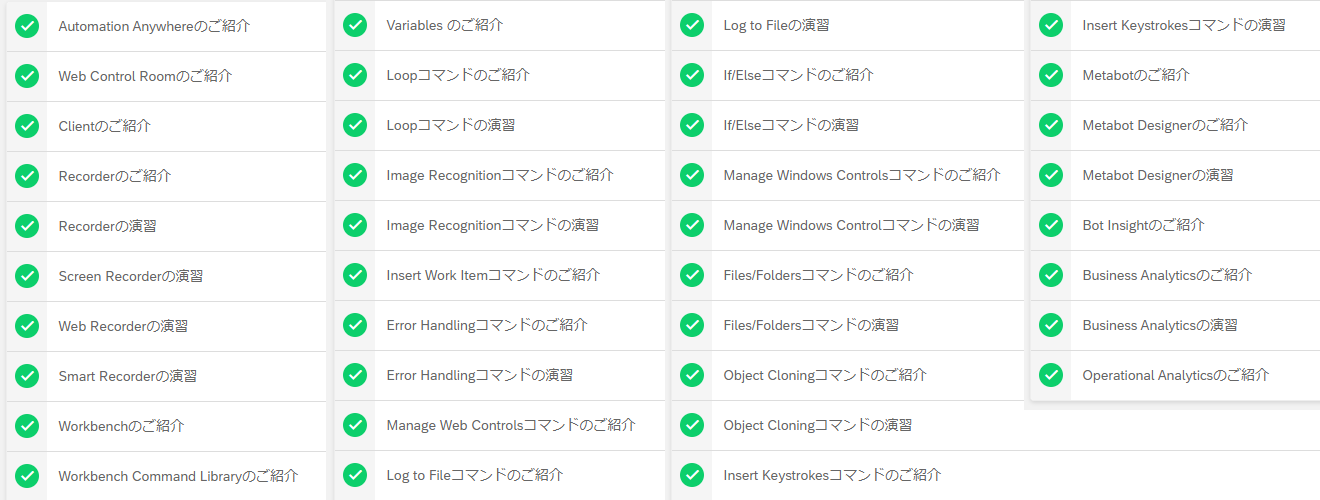The height and width of the screenshot is (500, 1320).
Task: Open If/Elseコマンドの演習 lesson
Action: tap(848, 125)
